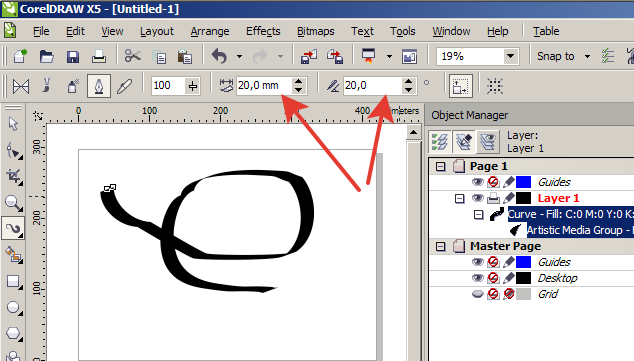The image size is (634, 361).
Task: Select the Artistic Media tool in toolbox
Action: point(13,228)
